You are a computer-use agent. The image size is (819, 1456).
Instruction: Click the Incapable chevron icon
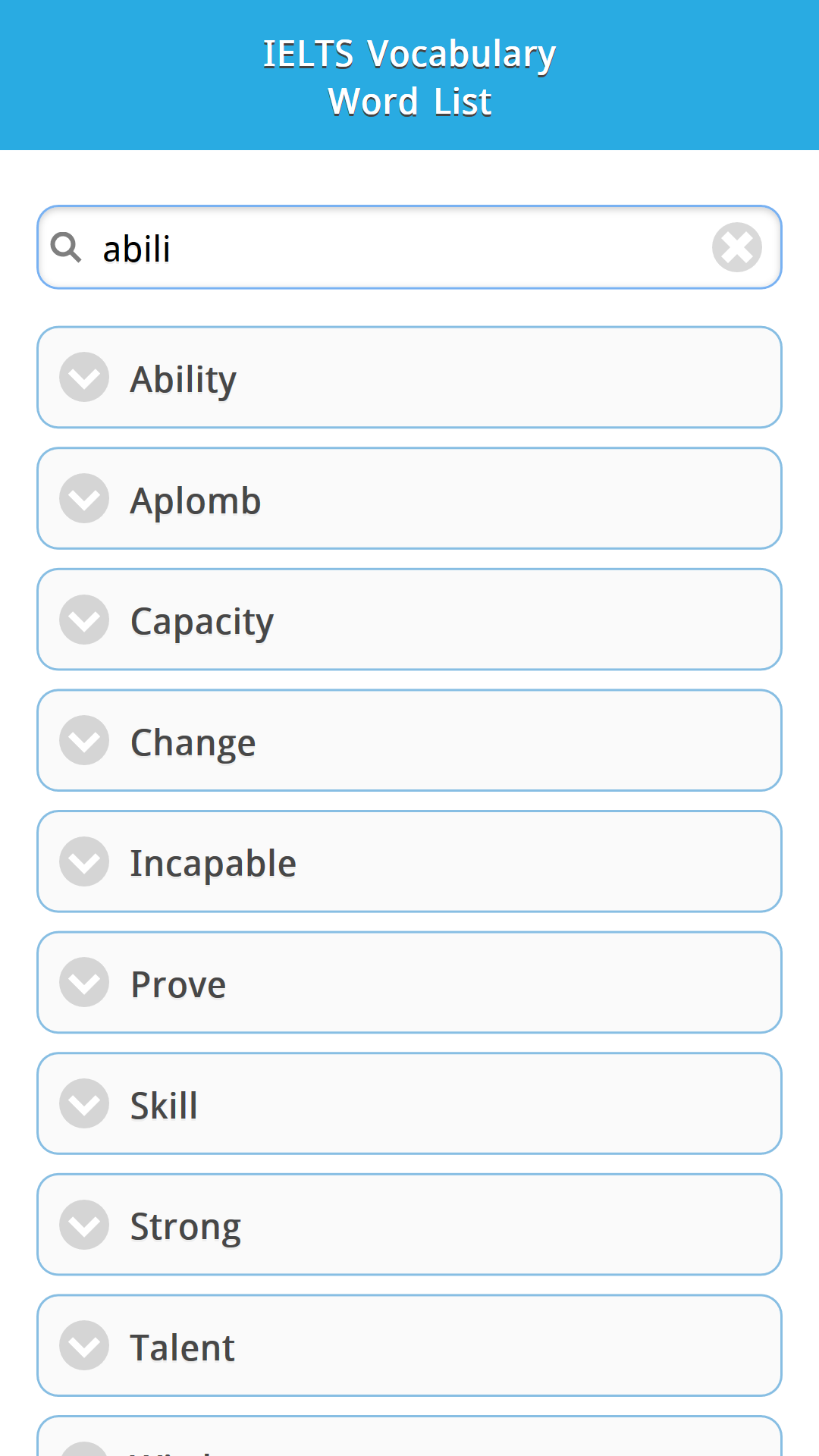point(84,861)
